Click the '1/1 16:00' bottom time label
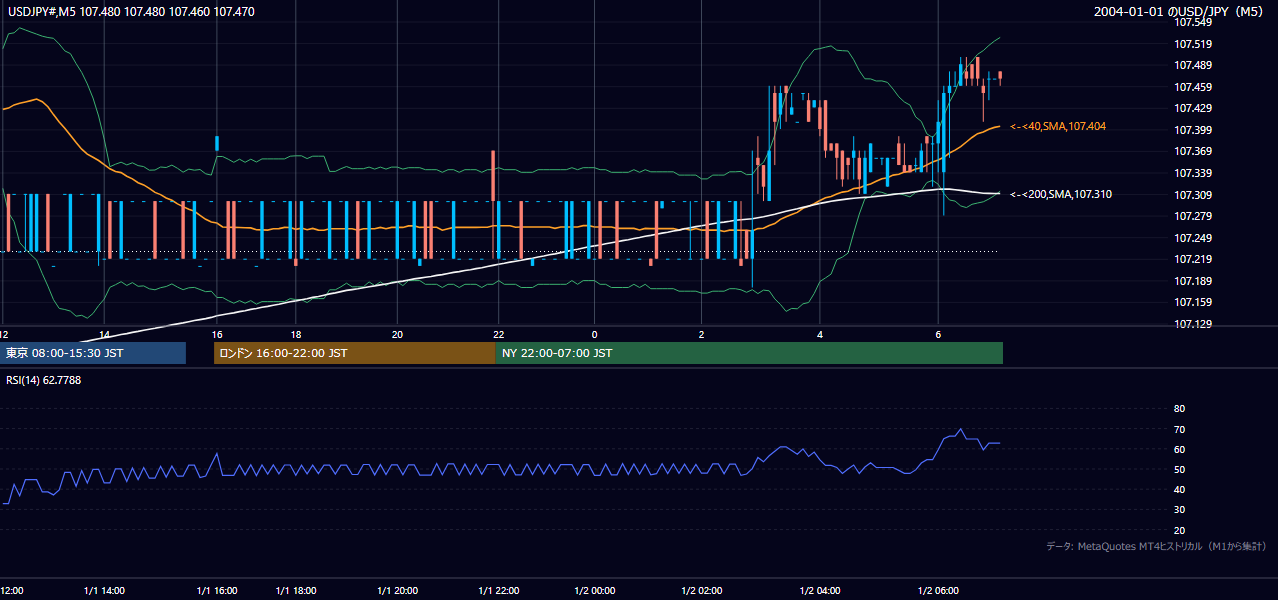Screen dimensions: 1278x600 pos(217,590)
